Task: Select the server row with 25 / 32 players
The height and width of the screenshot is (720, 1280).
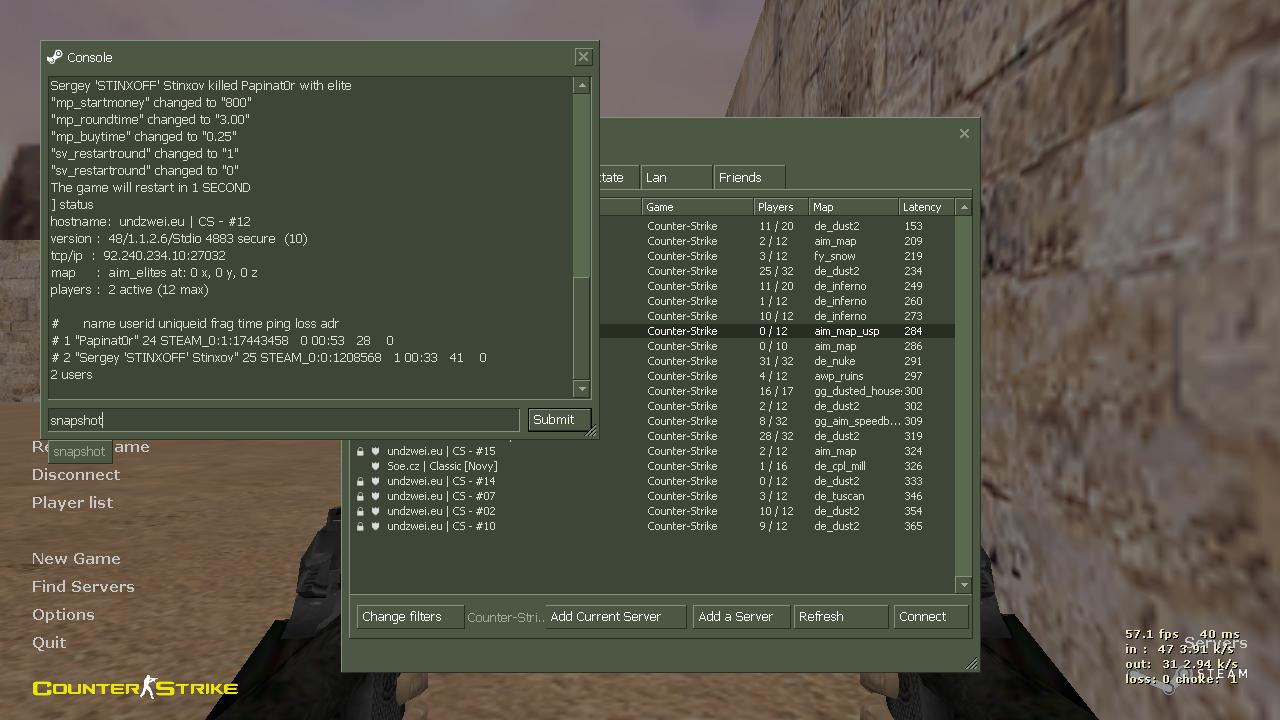Action: [777, 271]
